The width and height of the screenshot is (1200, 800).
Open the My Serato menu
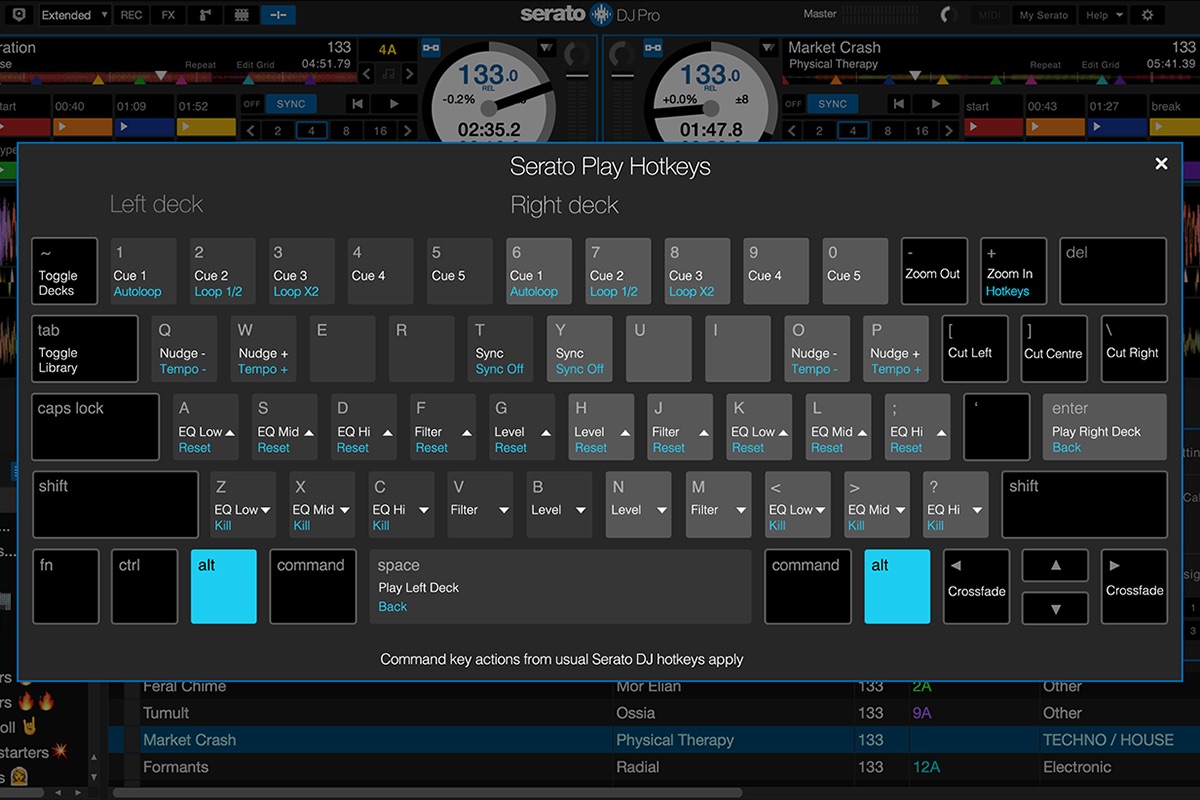1045,14
